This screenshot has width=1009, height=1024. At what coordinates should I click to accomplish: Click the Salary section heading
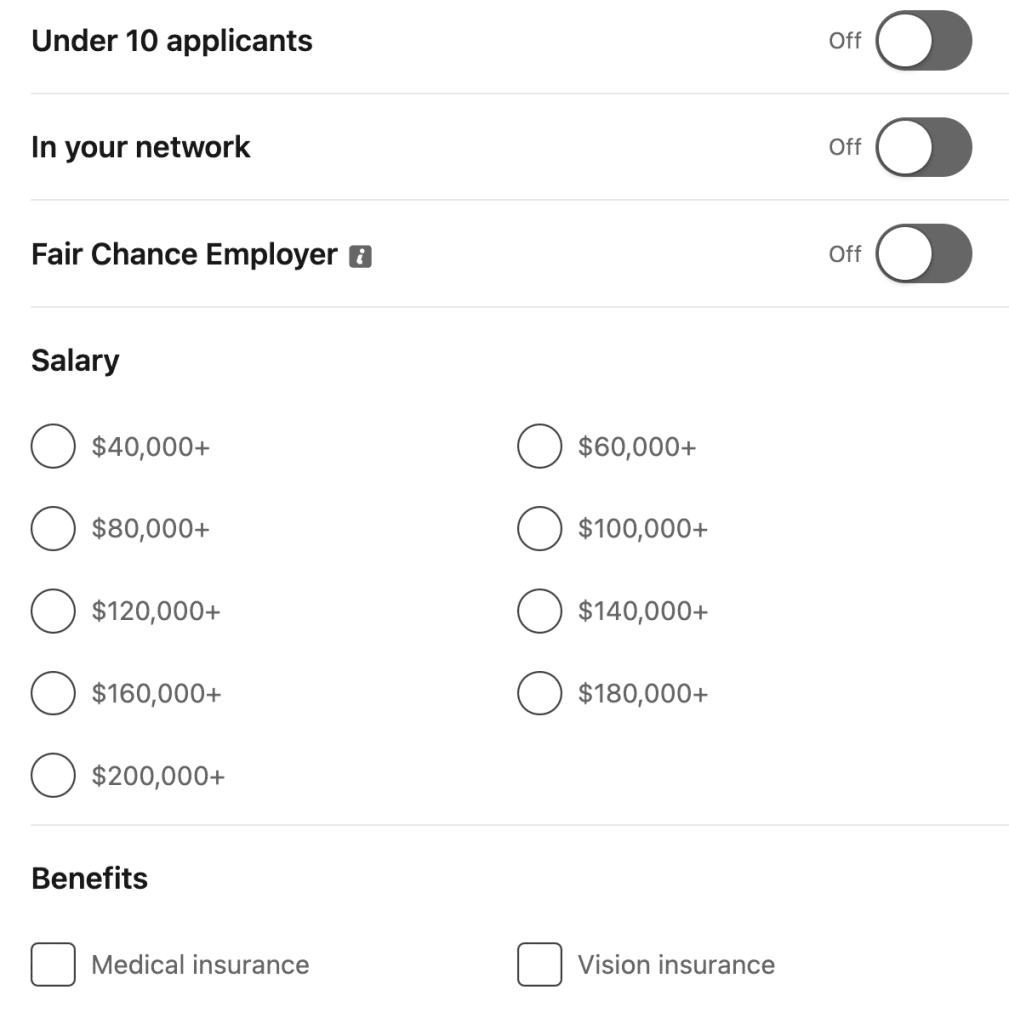[x=75, y=360]
